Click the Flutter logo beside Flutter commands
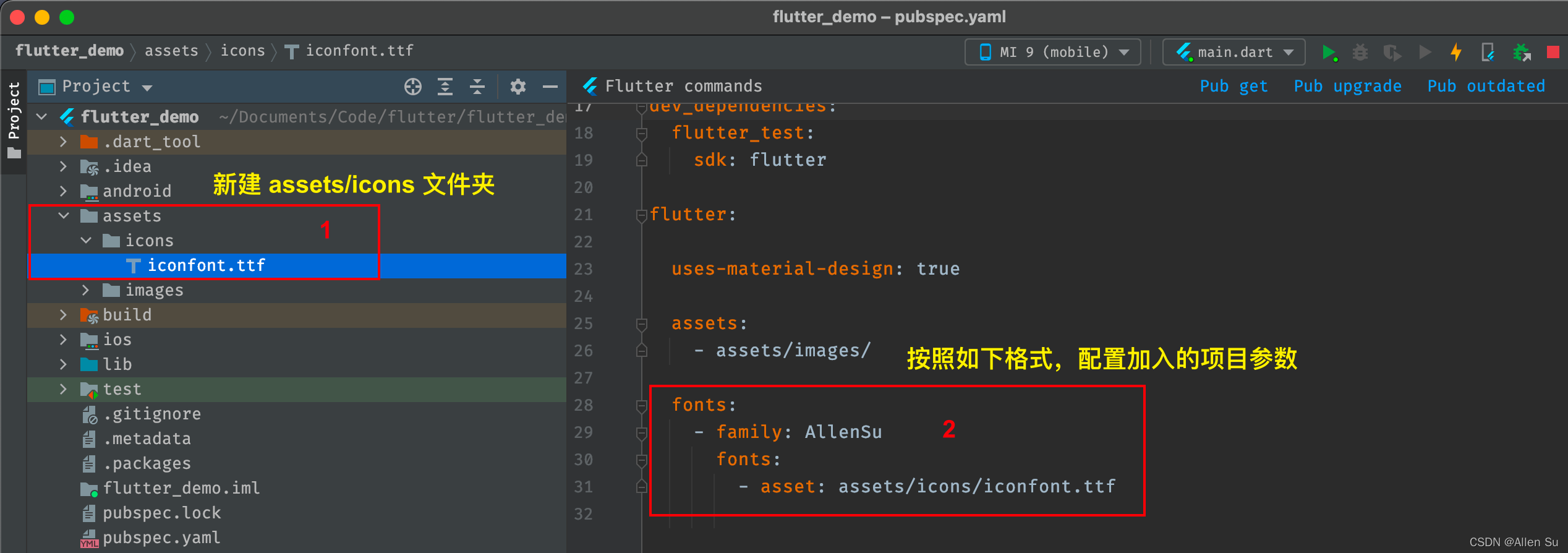 pyautogui.click(x=590, y=86)
